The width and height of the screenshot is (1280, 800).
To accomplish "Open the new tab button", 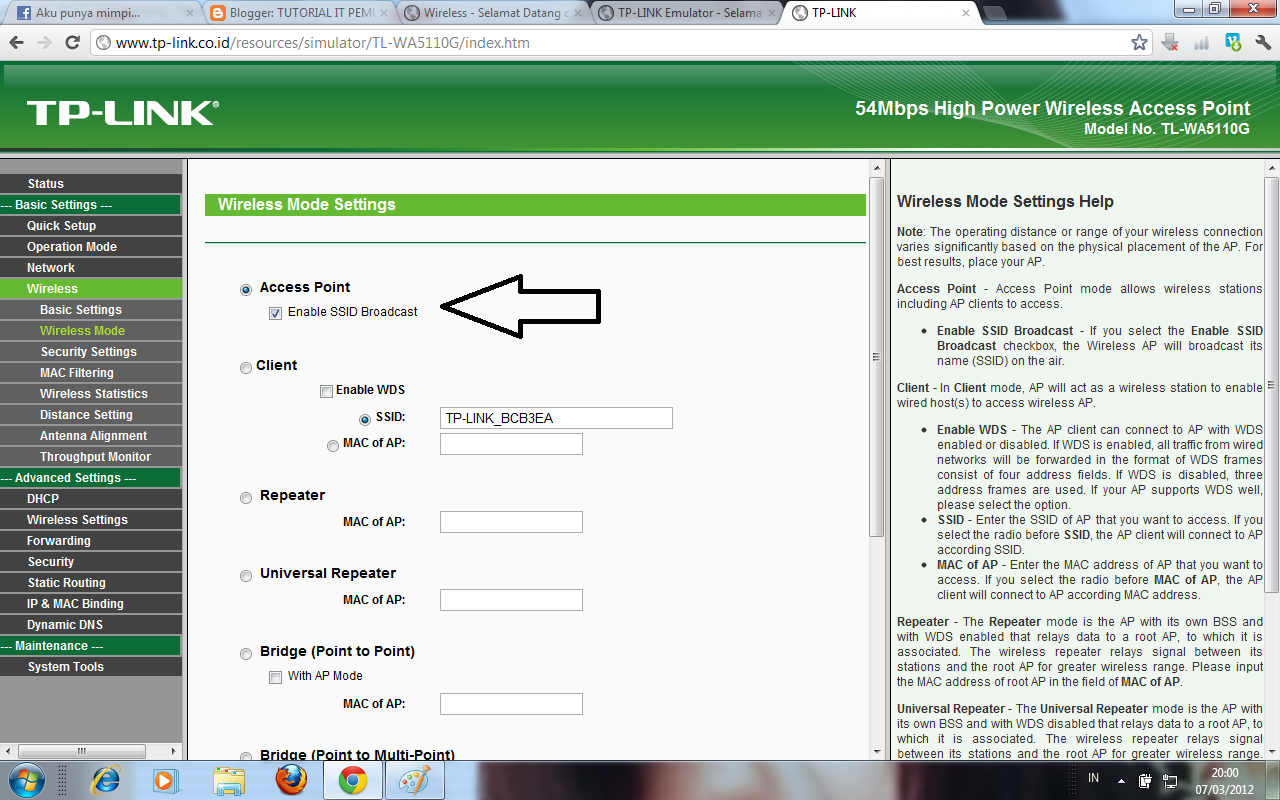I will point(994,13).
